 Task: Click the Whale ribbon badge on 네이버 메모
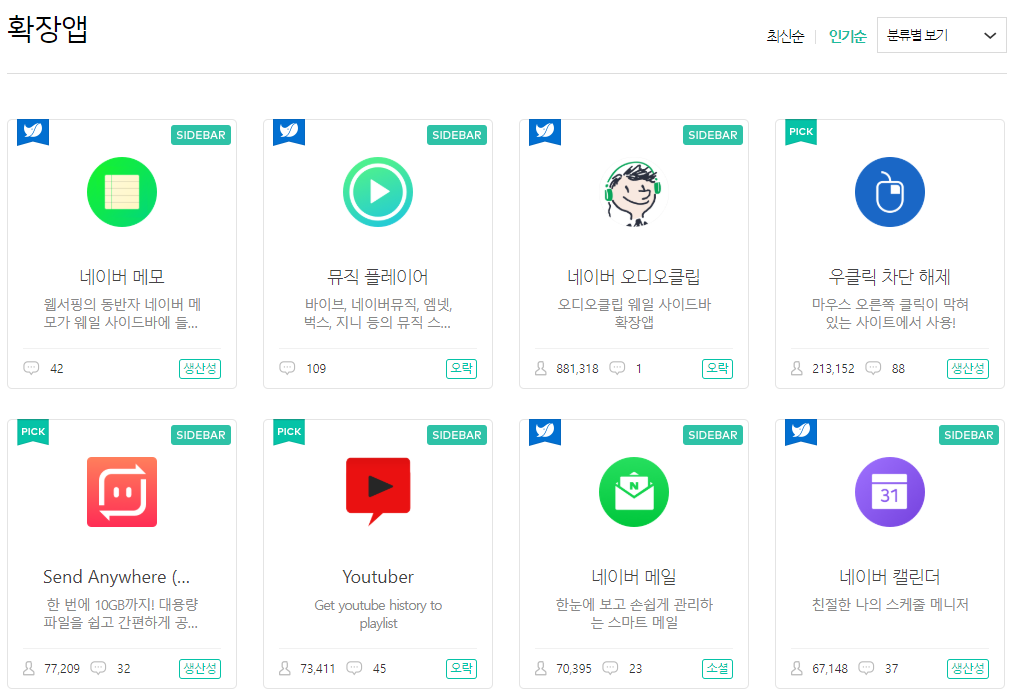tap(33, 132)
